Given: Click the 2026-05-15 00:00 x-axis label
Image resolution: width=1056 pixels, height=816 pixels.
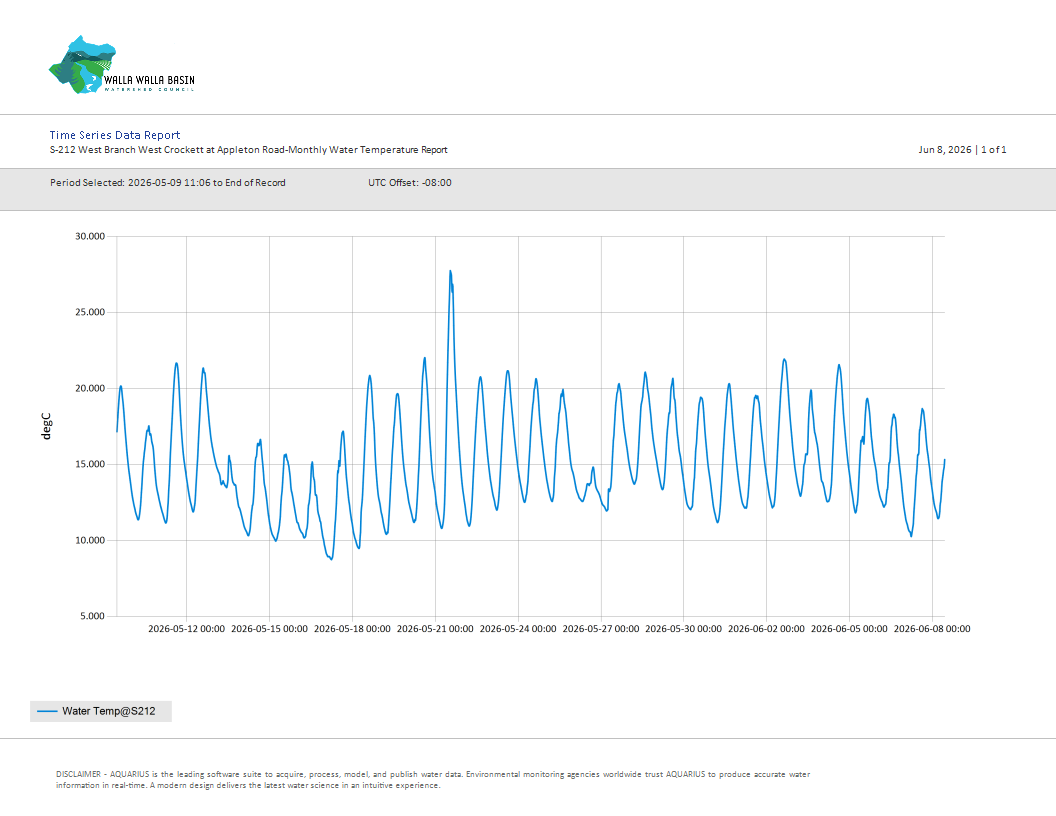Looking at the screenshot, I should click(269, 629).
